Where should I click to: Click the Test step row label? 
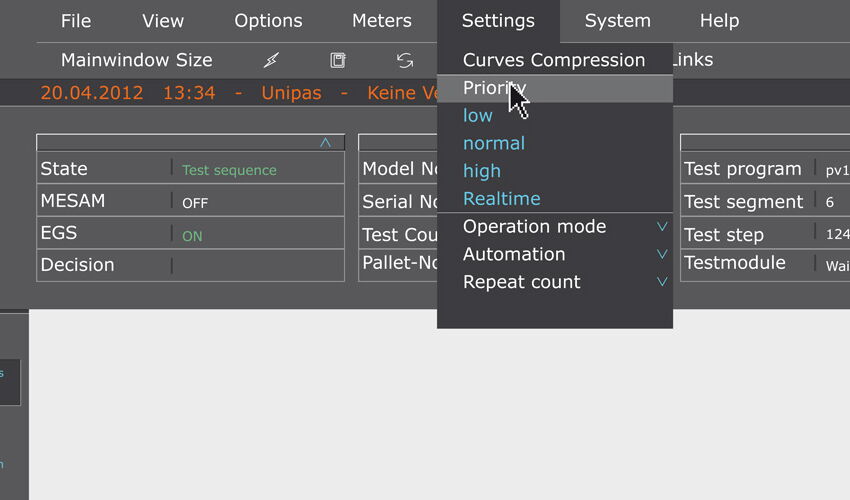coord(724,235)
